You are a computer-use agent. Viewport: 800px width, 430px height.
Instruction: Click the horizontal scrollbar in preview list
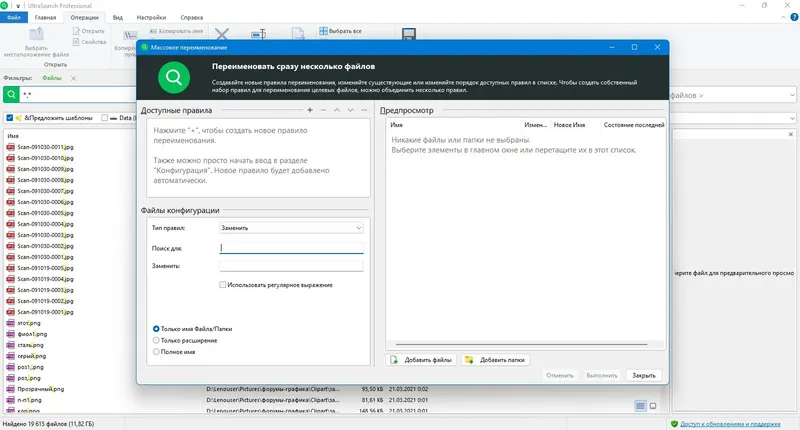tap(521, 345)
